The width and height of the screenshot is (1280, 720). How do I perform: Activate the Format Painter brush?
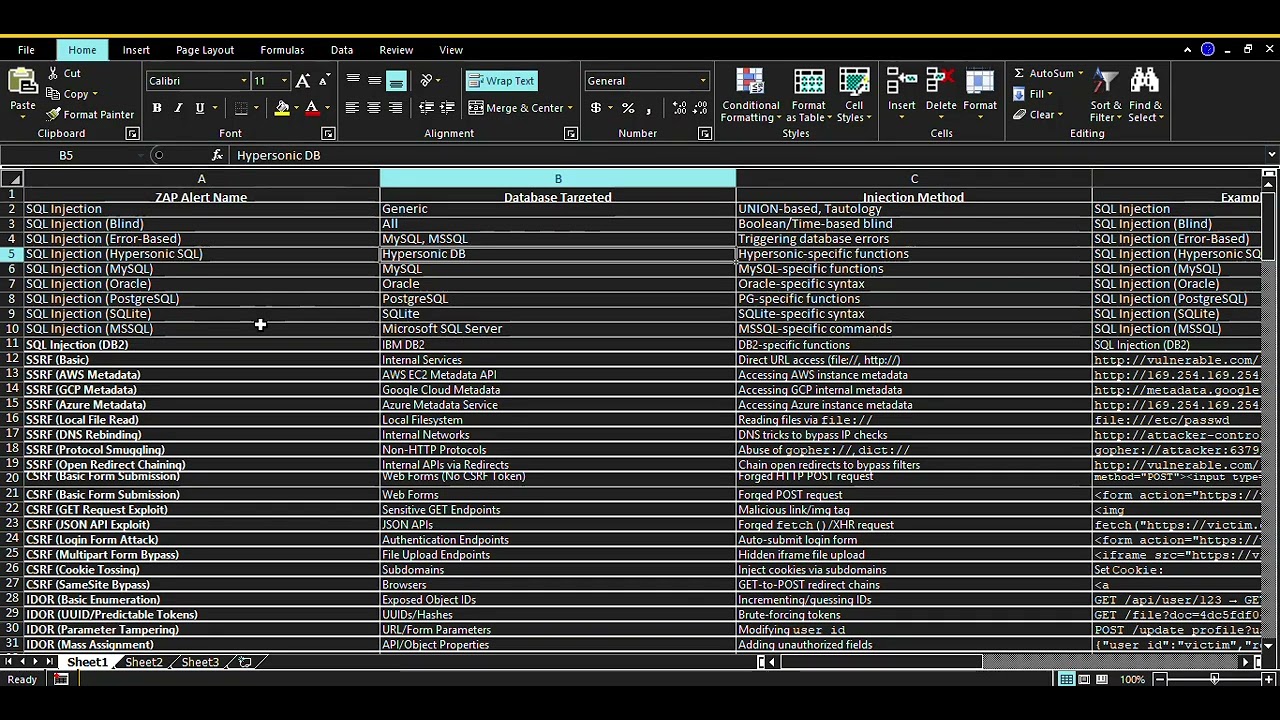pos(90,115)
